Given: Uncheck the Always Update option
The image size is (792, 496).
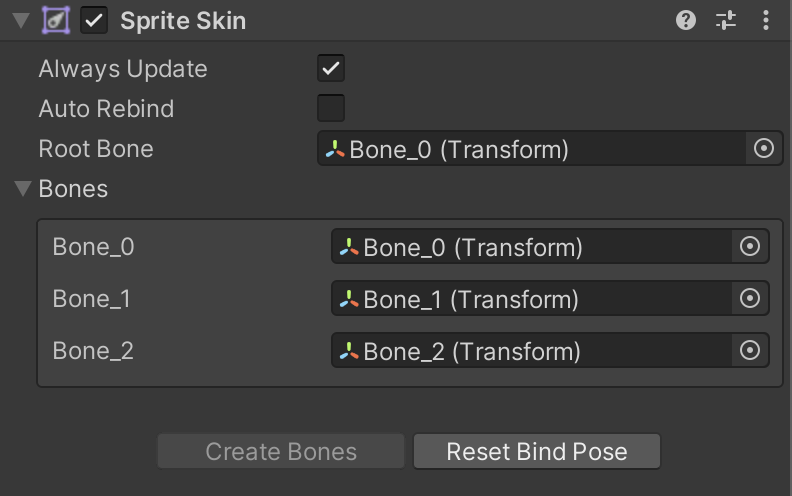Looking at the screenshot, I should click(x=331, y=69).
